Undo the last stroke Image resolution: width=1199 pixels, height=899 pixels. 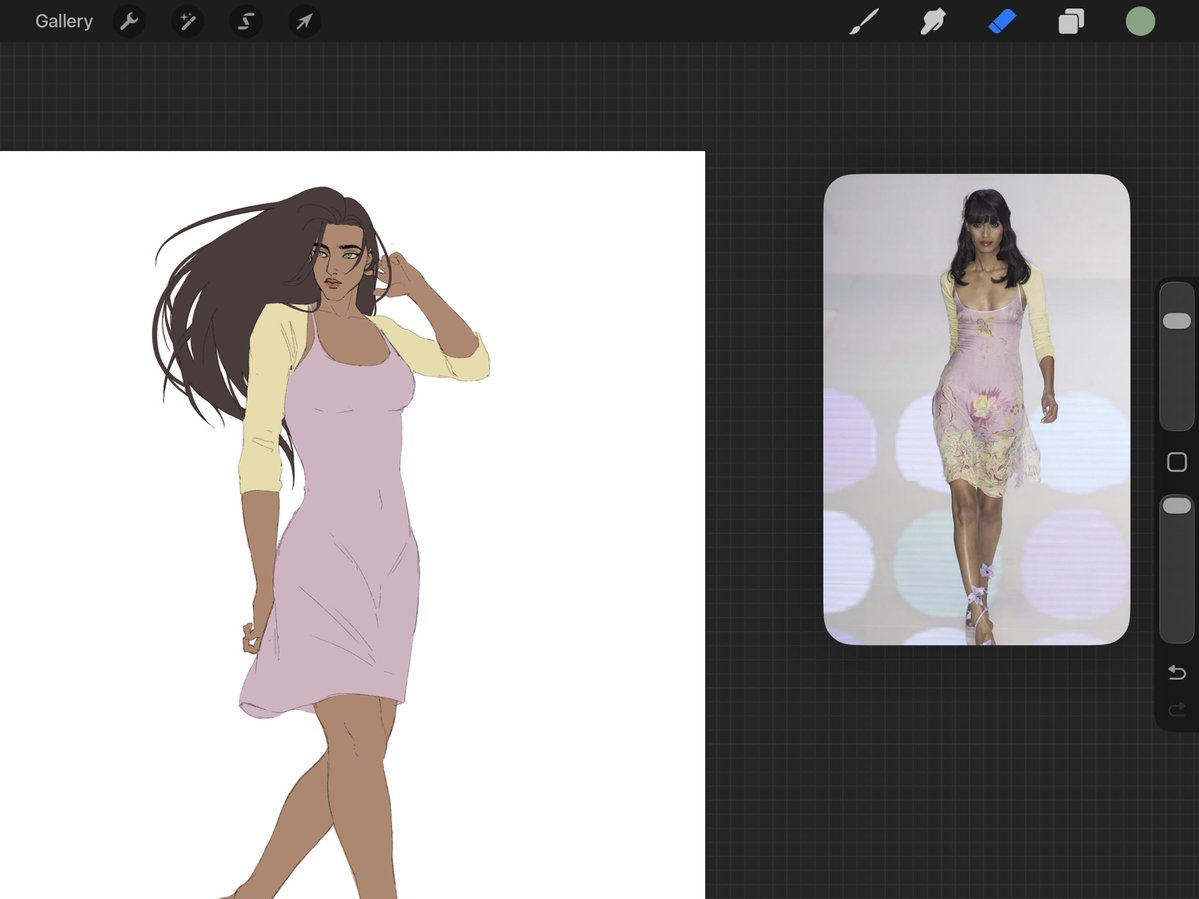pos(1177,672)
